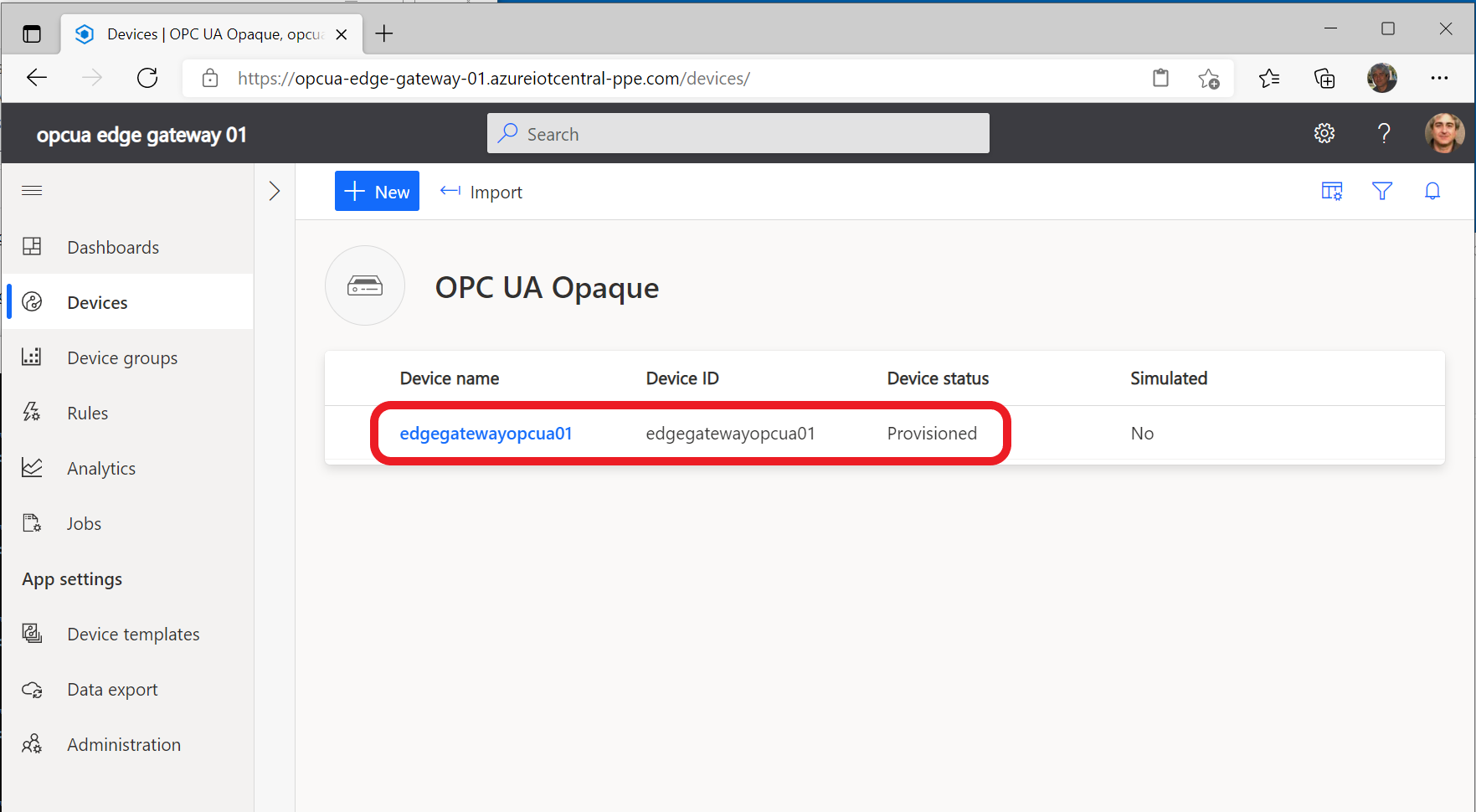Click the address bar URL

494,79
